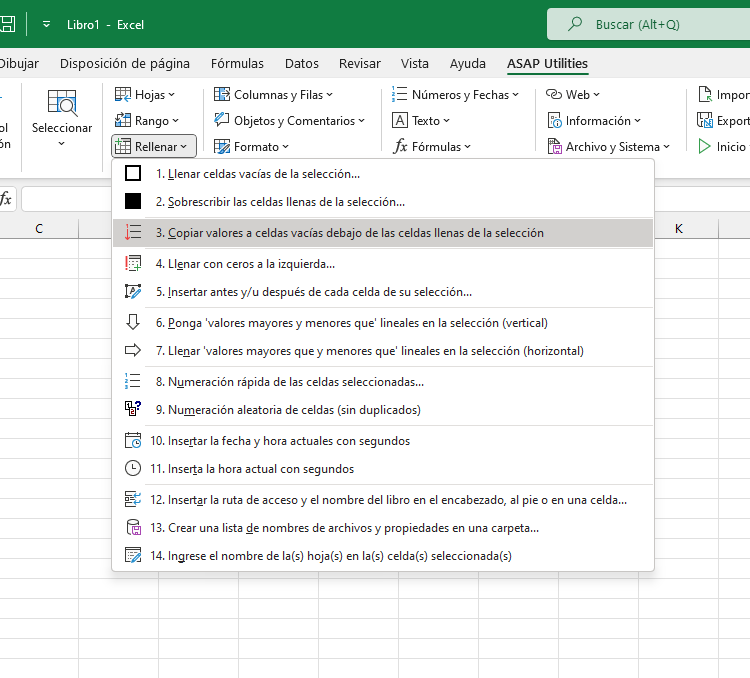Open the Hojas dropdown menu
Image resolution: width=750 pixels, height=678 pixels.
(x=145, y=95)
